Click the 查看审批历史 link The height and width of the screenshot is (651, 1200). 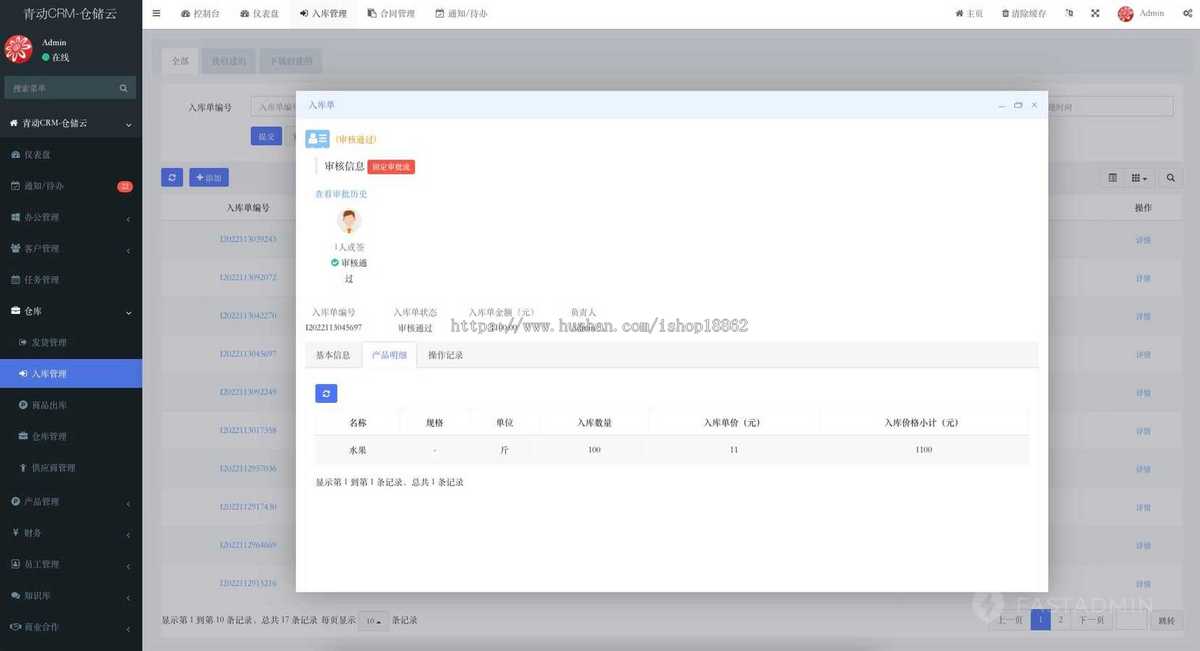tap(341, 193)
